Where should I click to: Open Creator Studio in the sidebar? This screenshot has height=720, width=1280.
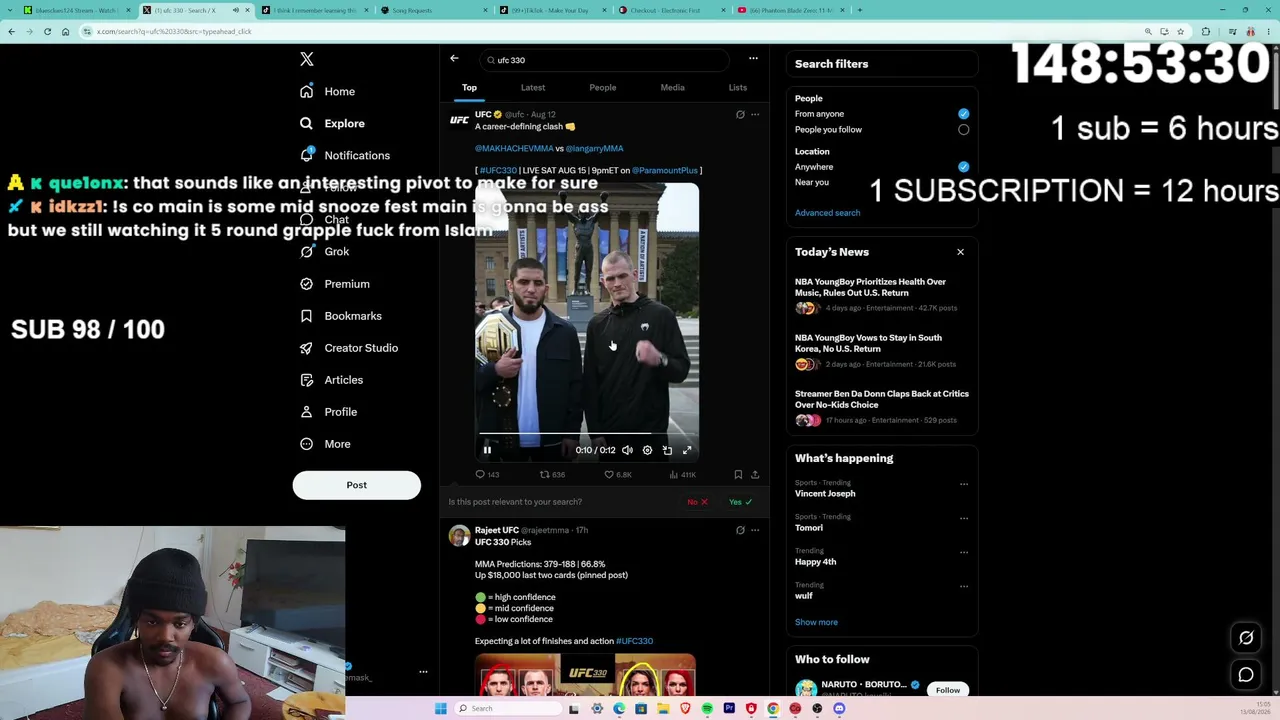pos(349,348)
